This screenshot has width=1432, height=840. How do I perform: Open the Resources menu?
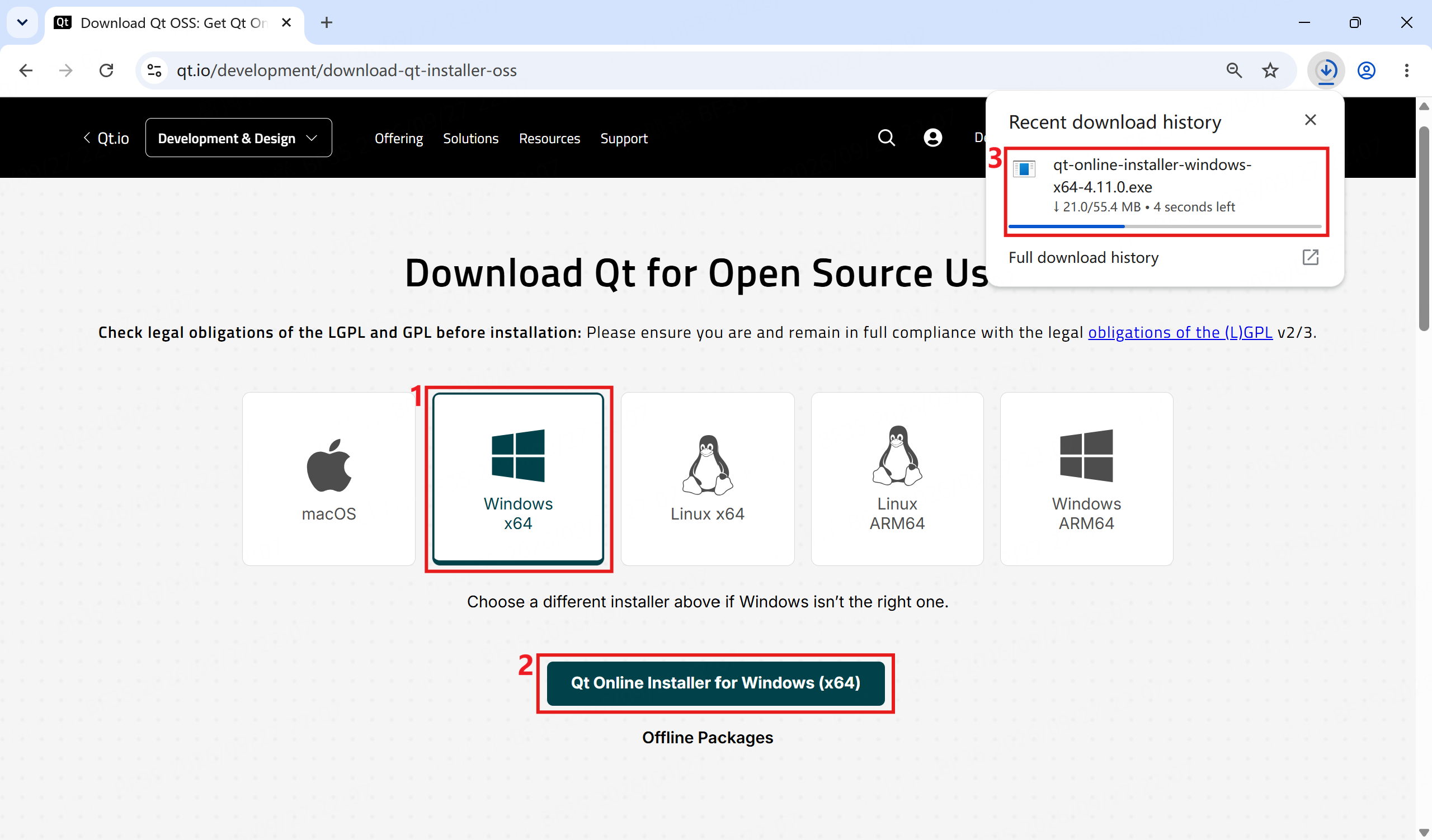549,139
